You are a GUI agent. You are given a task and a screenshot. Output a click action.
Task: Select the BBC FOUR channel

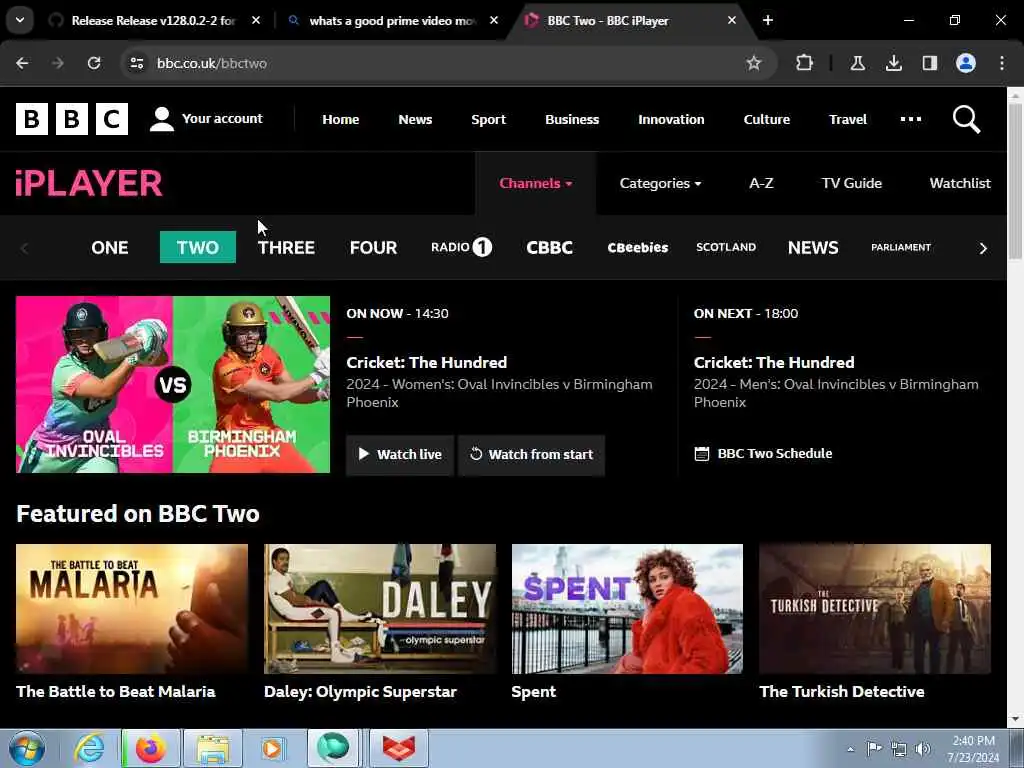click(374, 248)
